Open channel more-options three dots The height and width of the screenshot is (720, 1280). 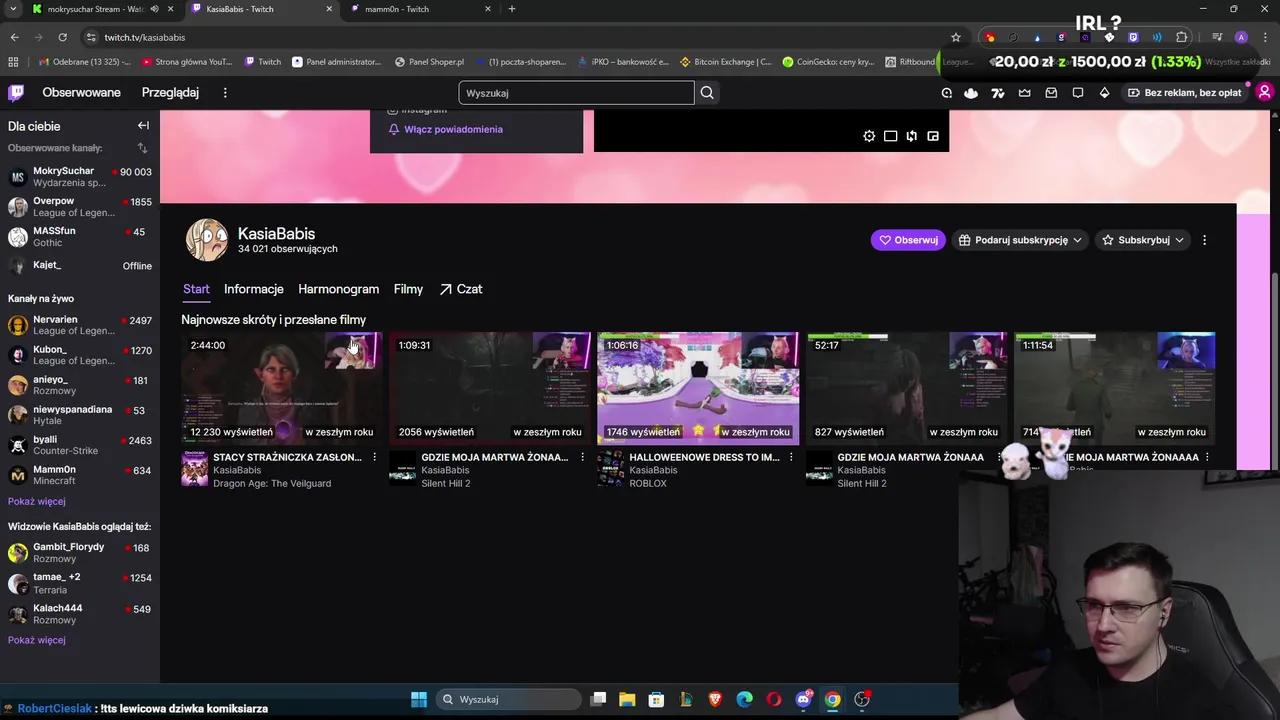pos(1204,240)
